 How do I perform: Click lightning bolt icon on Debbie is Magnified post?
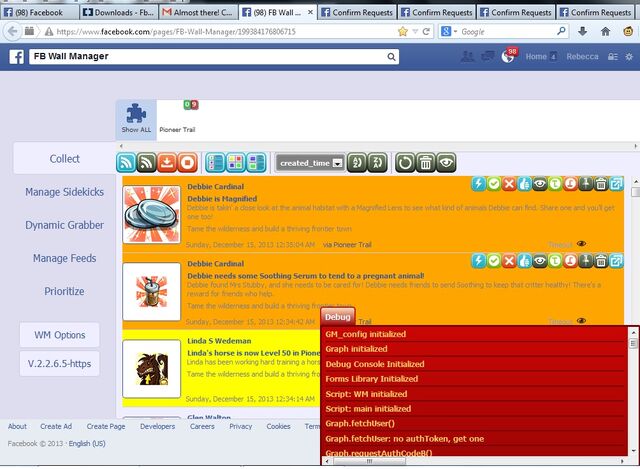pyautogui.click(x=478, y=184)
